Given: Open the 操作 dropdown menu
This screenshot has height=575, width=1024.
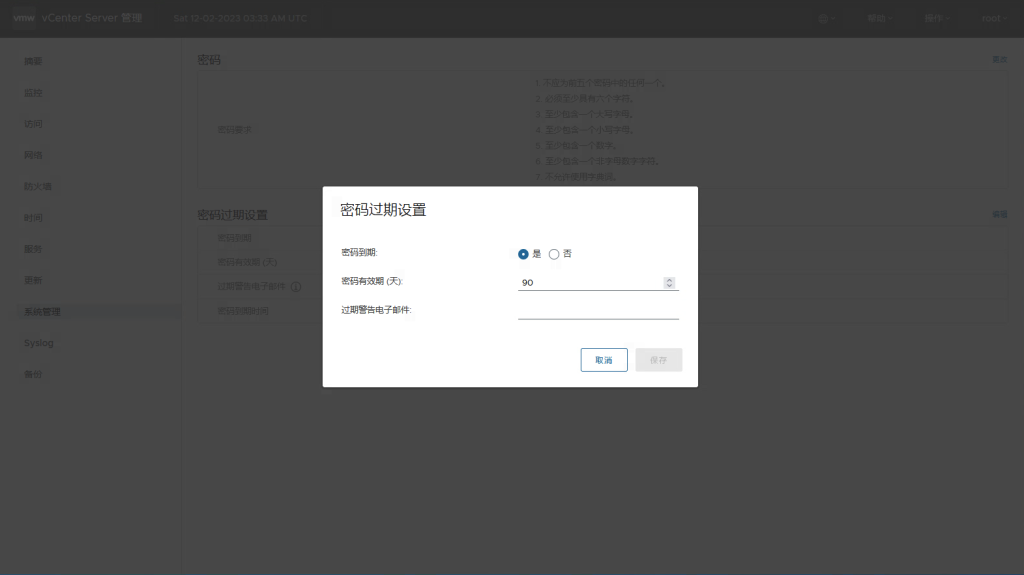Looking at the screenshot, I should point(936,18).
